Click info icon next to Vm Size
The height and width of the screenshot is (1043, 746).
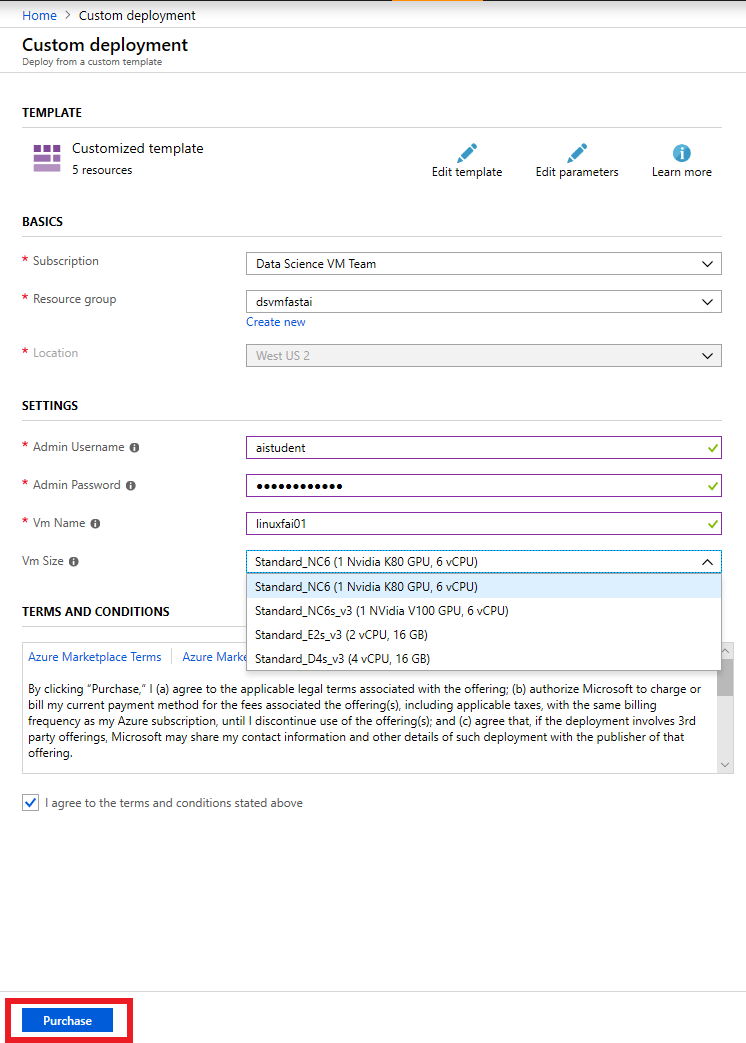[x=73, y=562]
